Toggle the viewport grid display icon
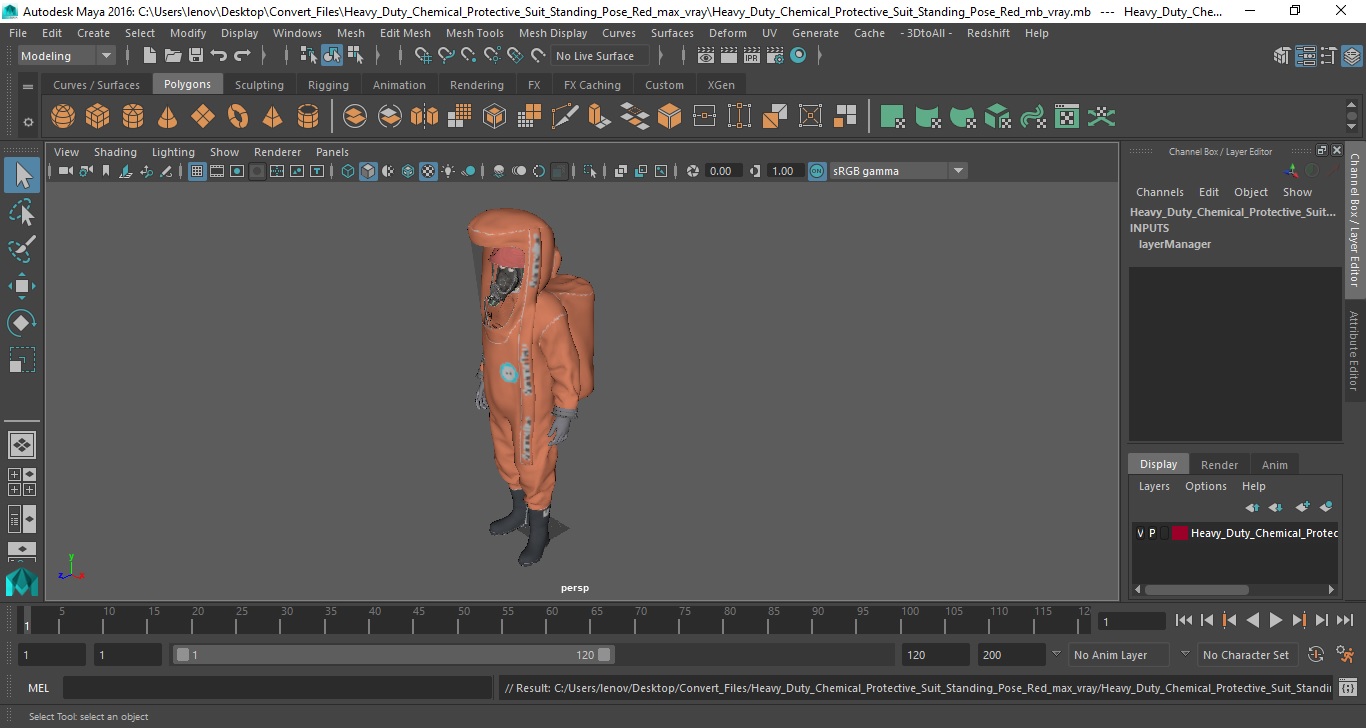The height and width of the screenshot is (728, 1366). point(197,171)
